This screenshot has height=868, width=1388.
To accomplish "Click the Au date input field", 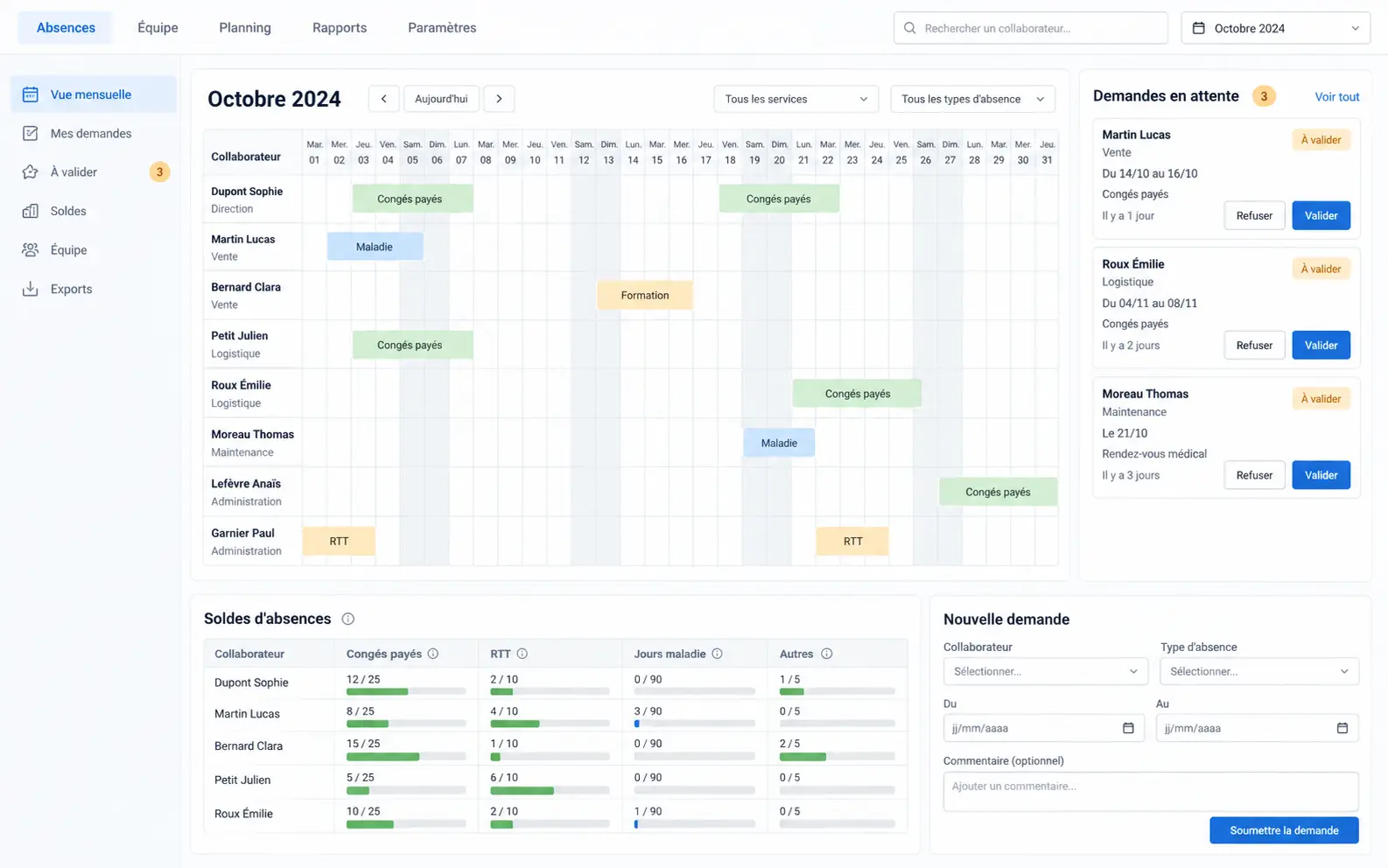I will (x=1257, y=728).
